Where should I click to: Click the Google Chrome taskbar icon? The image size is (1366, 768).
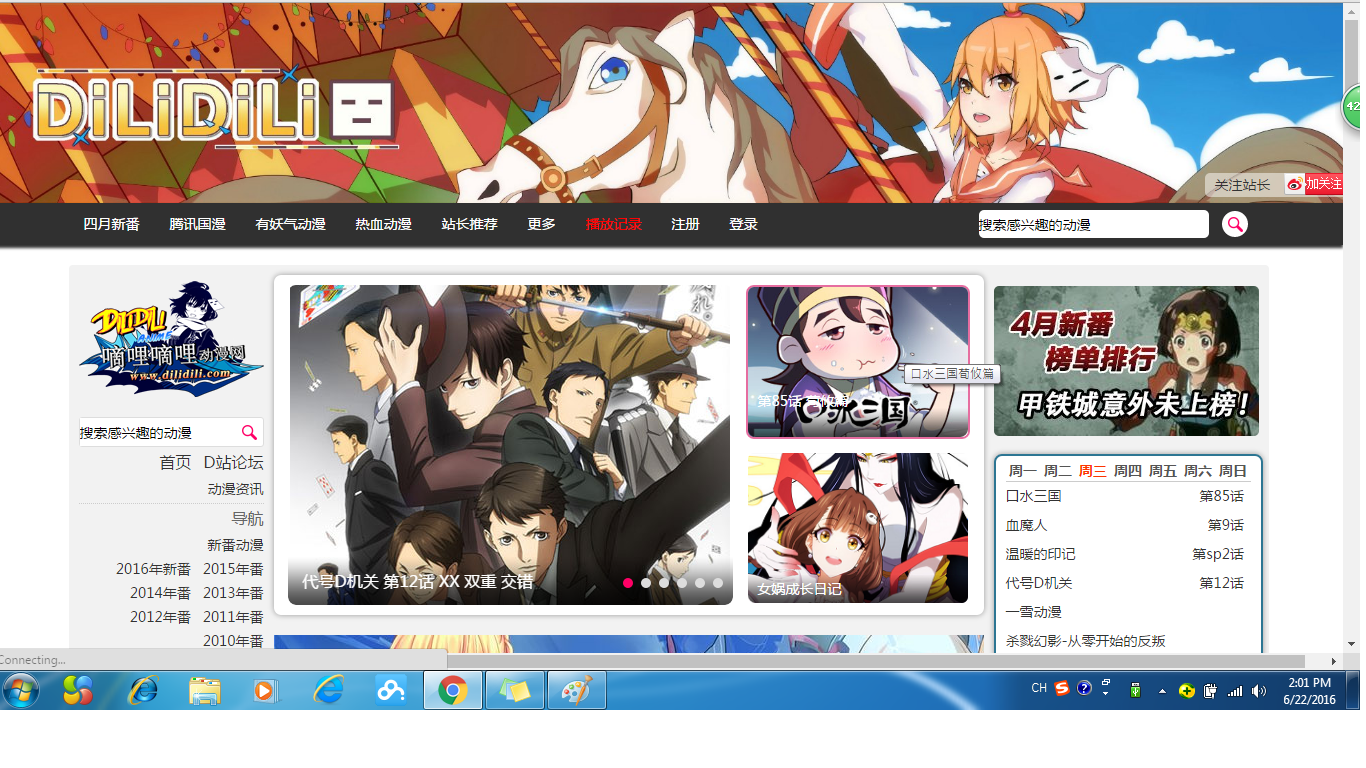click(453, 690)
